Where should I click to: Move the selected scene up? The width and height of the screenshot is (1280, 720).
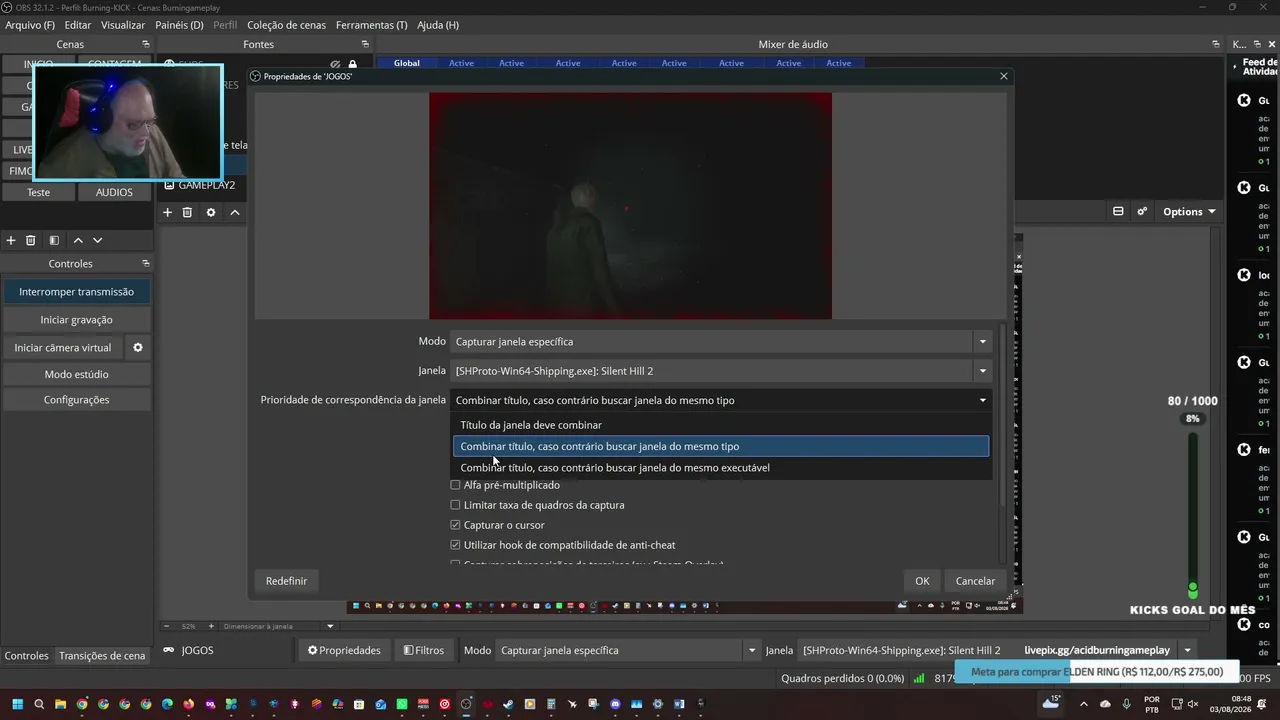(x=78, y=240)
